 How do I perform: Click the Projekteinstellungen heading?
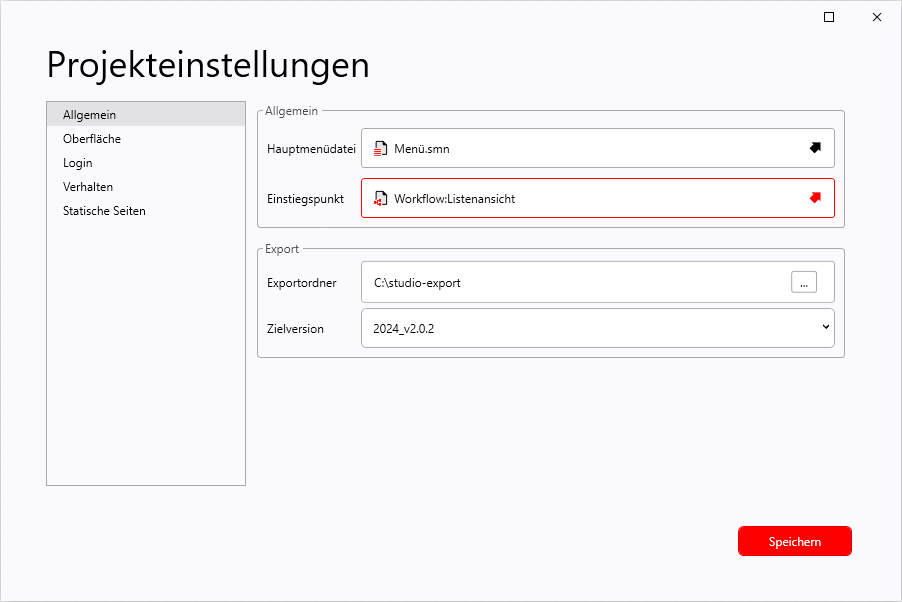(x=208, y=65)
